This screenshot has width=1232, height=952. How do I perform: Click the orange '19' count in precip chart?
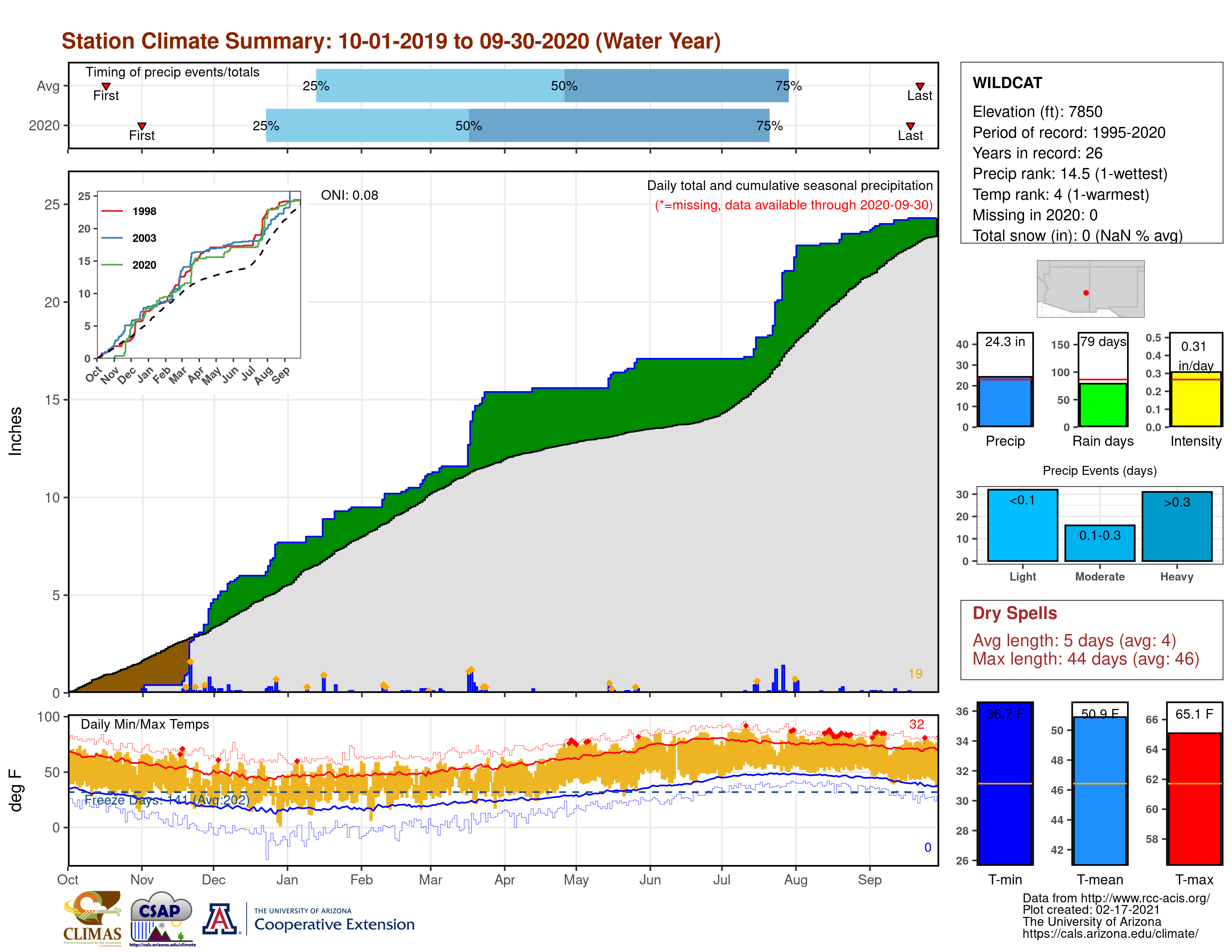[915, 674]
